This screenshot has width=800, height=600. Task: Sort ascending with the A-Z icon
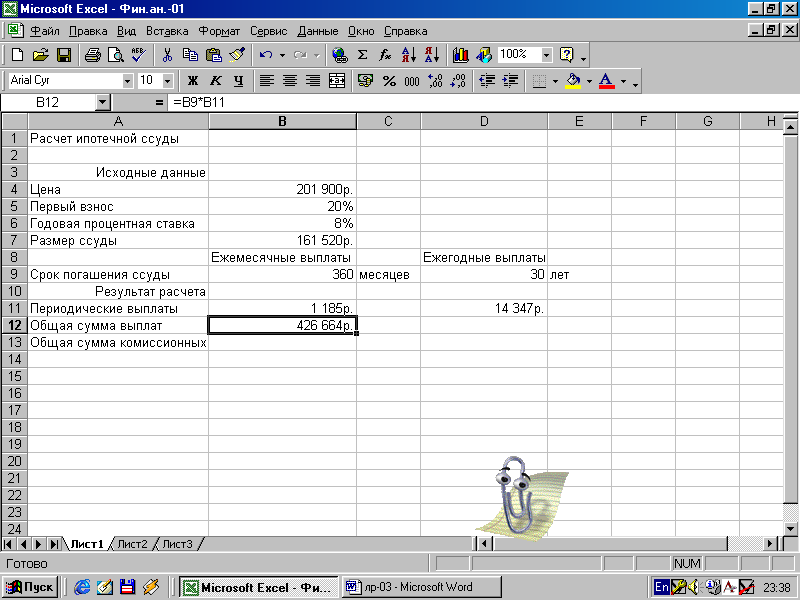409,55
